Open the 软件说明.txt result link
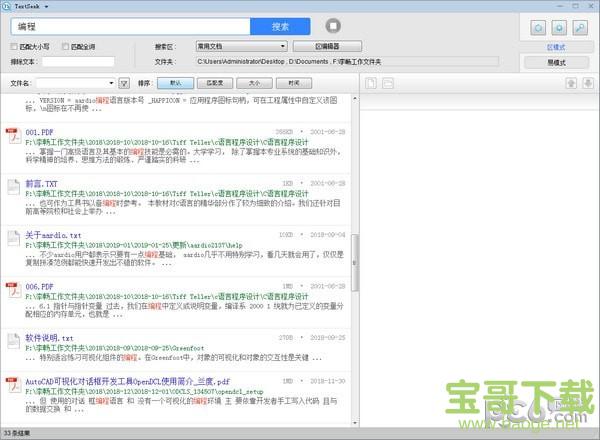Screen dimensions: 600x440 click(49, 338)
